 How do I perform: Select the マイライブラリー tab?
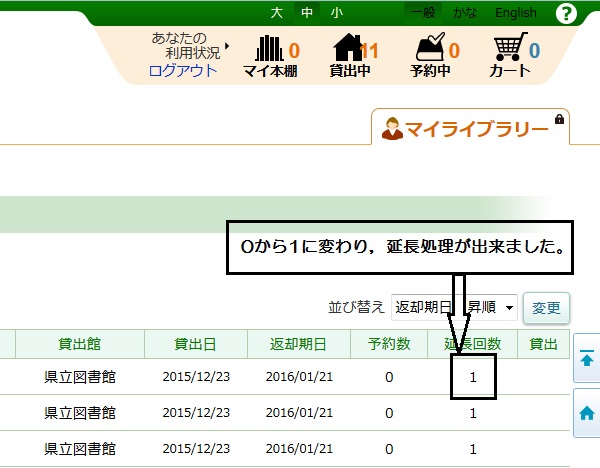click(470, 127)
